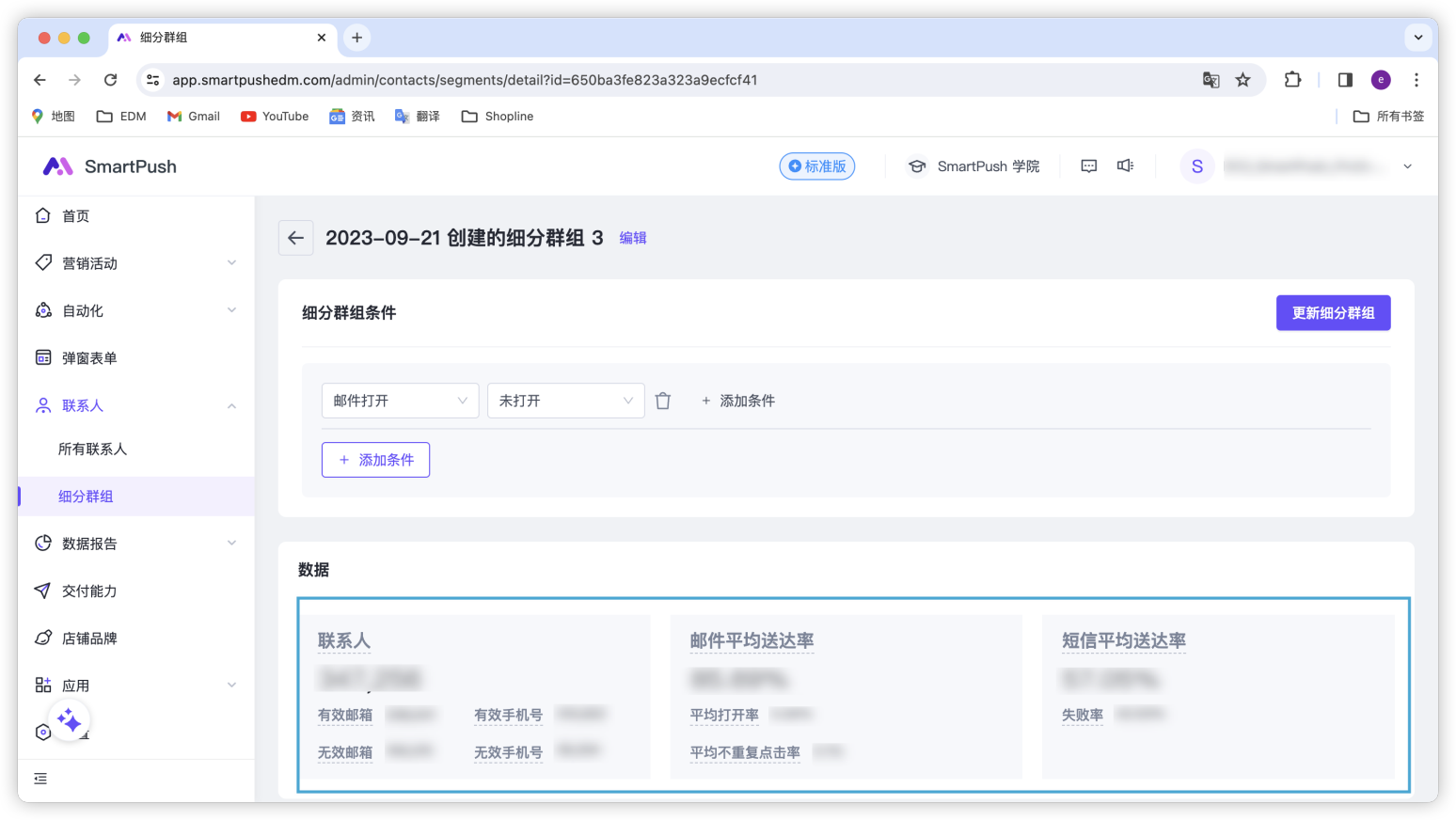Collapse sidebar using bottom menu icon
Screen dimensions: 1456x820
click(x=40, y=779)
